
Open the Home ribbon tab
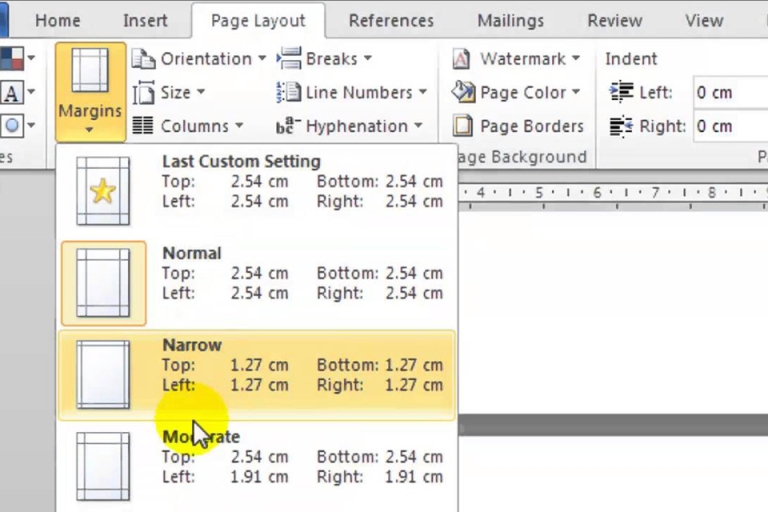point(57,21)
